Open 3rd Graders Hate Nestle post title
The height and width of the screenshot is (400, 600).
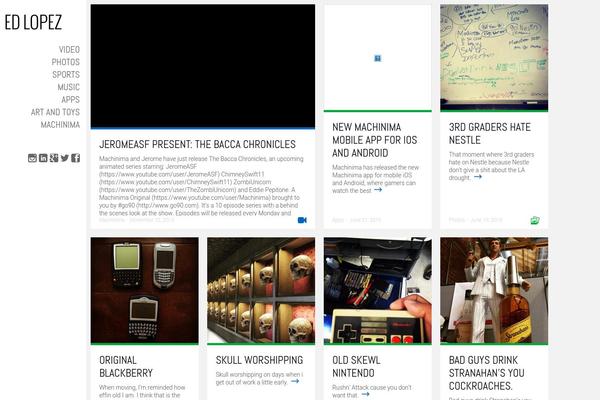tap(490, 134)
